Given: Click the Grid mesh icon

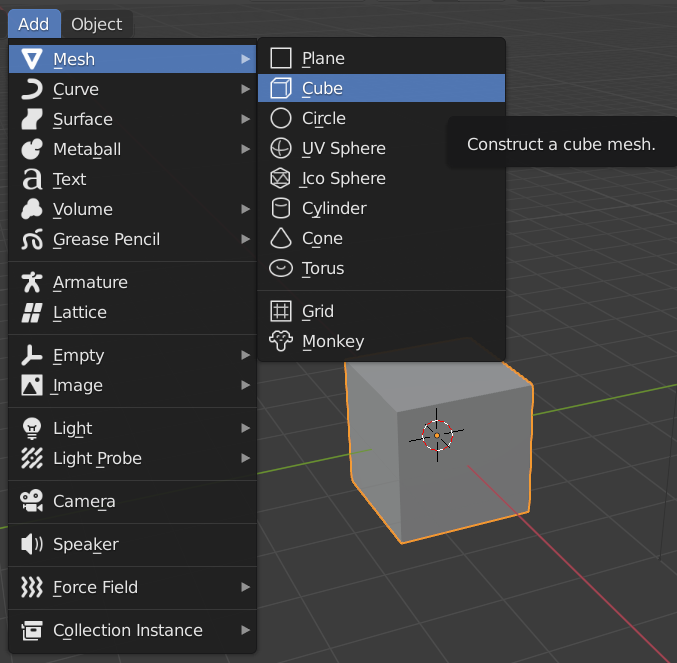Looking at the screenshot, I should (281, 311).
